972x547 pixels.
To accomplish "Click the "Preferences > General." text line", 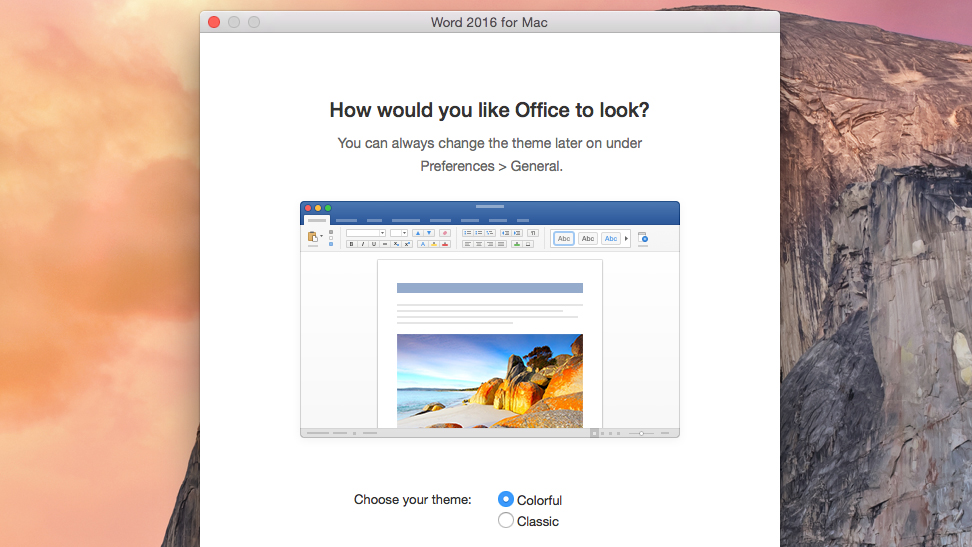I will tap(491, 166).
